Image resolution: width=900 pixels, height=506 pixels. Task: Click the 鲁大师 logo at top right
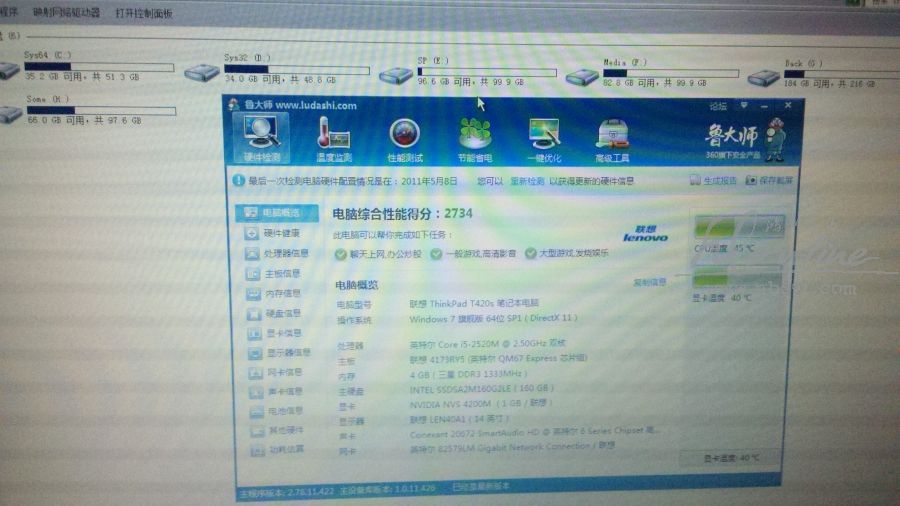pyautogui.click(x=745, y=138)
